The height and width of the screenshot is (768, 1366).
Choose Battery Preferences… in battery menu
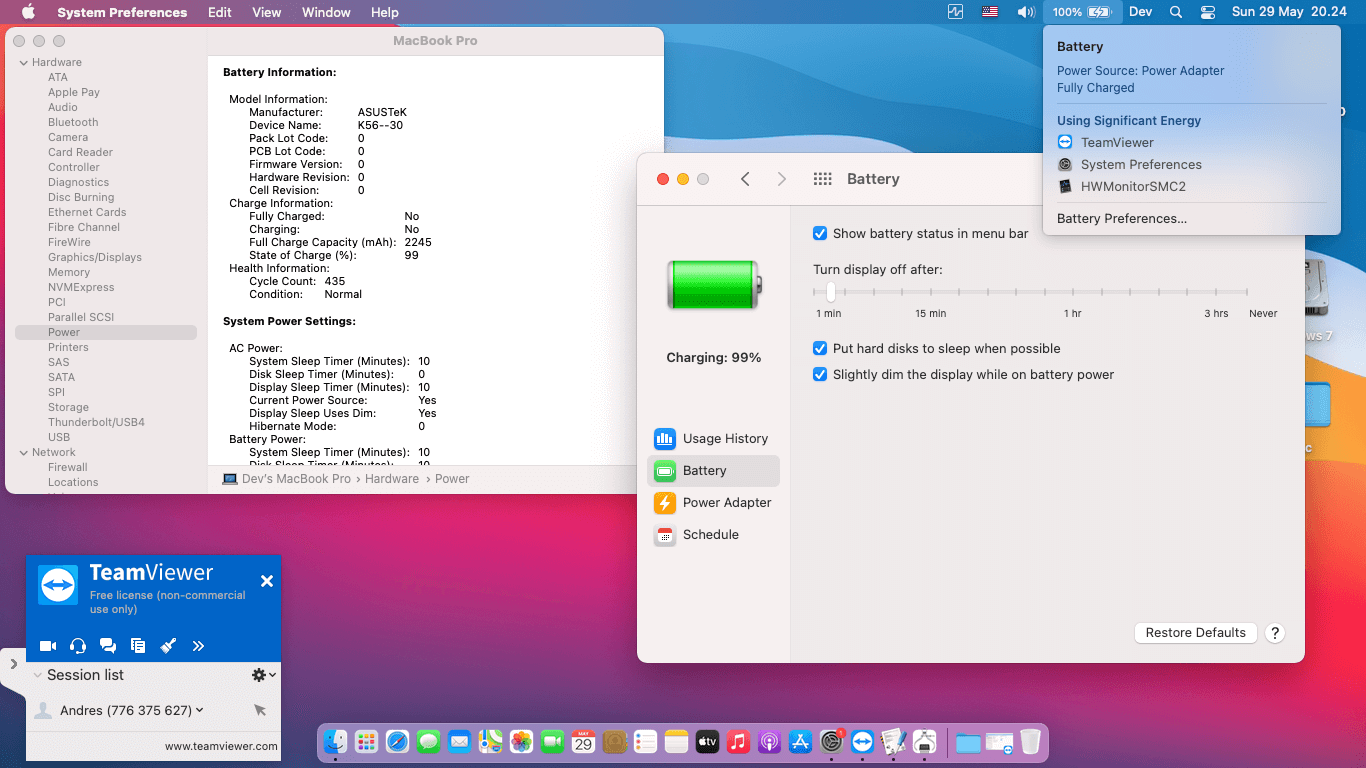(x=1121, y=218)
